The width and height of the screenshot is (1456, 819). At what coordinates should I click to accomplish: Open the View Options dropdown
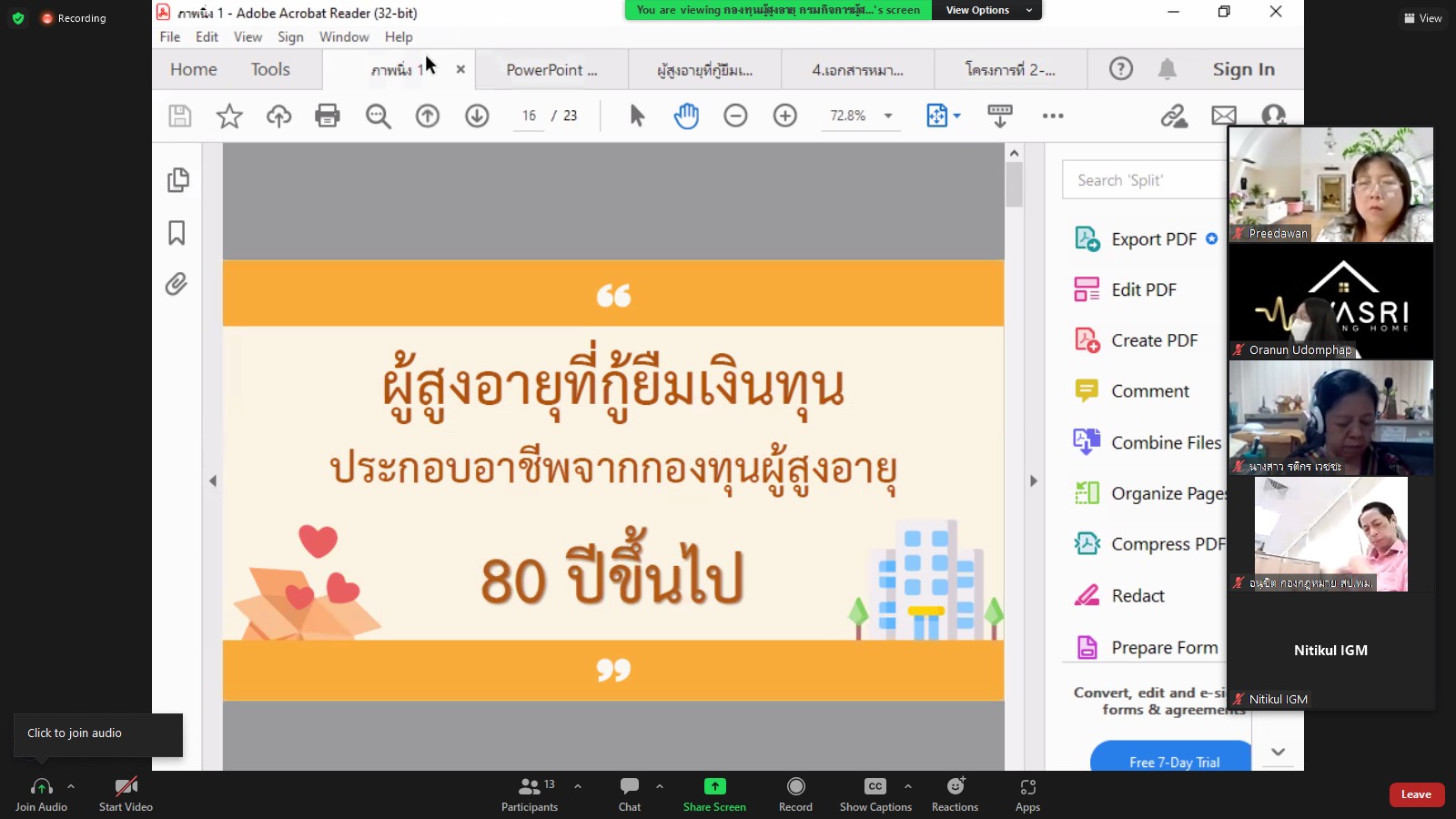pyautogui.click(x=987, y=10)
